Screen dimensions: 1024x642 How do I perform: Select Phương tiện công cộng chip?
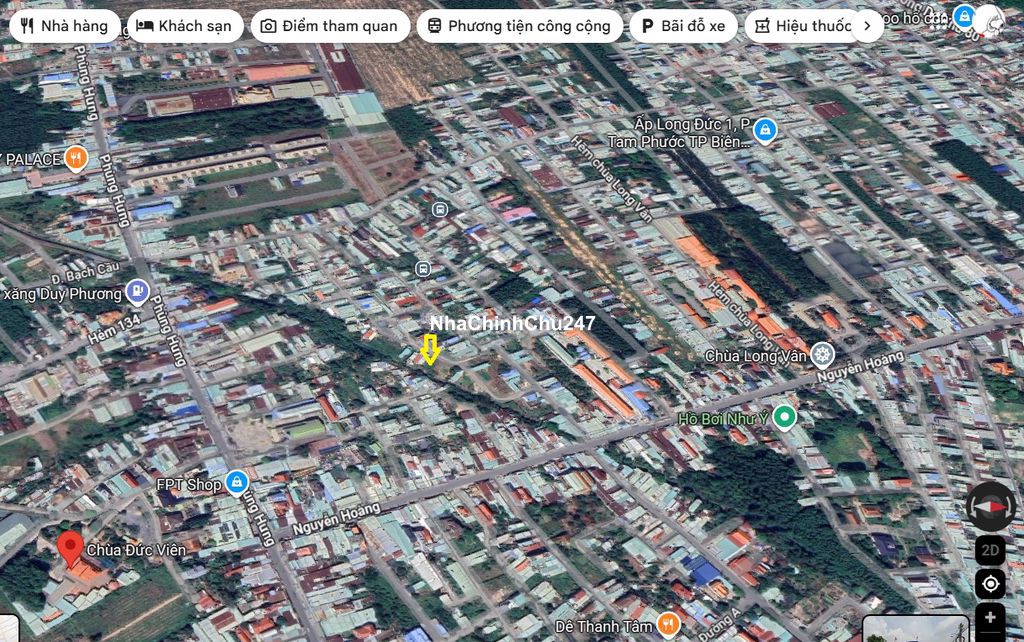(518, 26)
